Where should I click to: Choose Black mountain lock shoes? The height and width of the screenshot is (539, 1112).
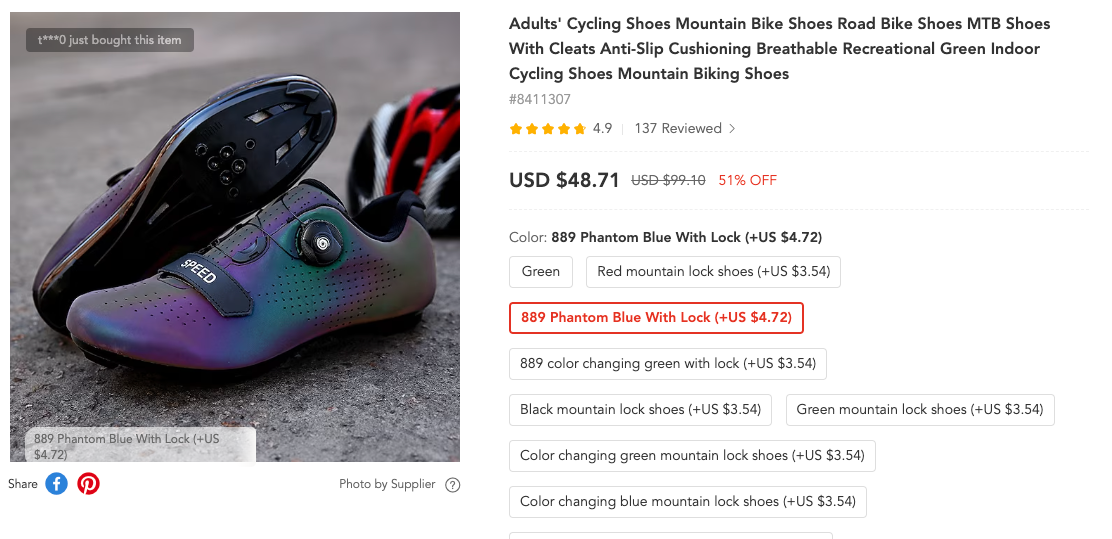coord(641,409)
